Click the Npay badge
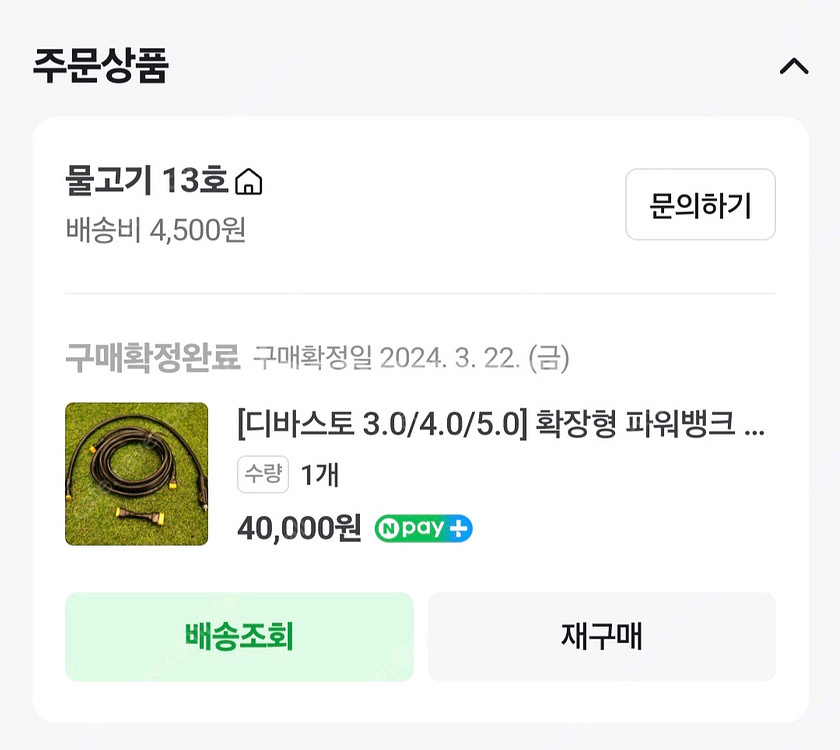840x750 pixels. click(x=423, y=529)
